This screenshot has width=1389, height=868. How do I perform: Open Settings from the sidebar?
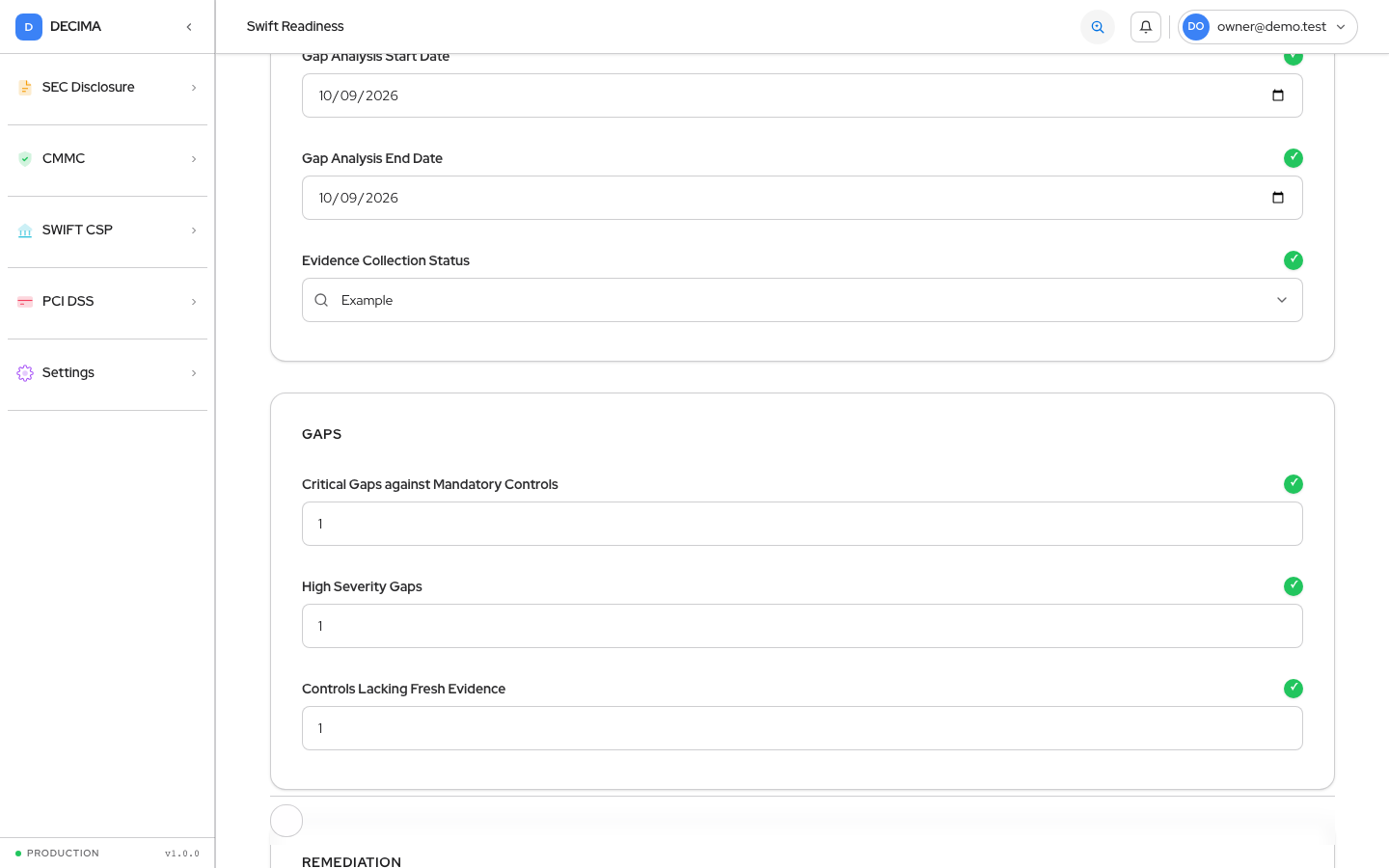click(108, 373)
